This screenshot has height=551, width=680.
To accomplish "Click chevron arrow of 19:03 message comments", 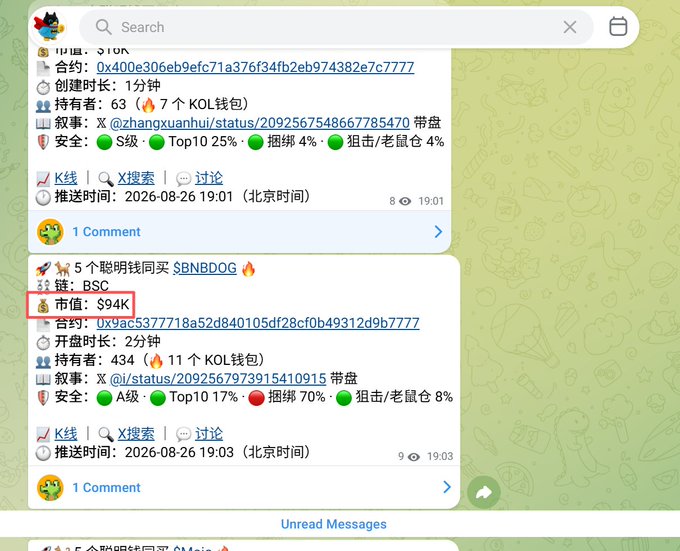I will tap(447, 487).
